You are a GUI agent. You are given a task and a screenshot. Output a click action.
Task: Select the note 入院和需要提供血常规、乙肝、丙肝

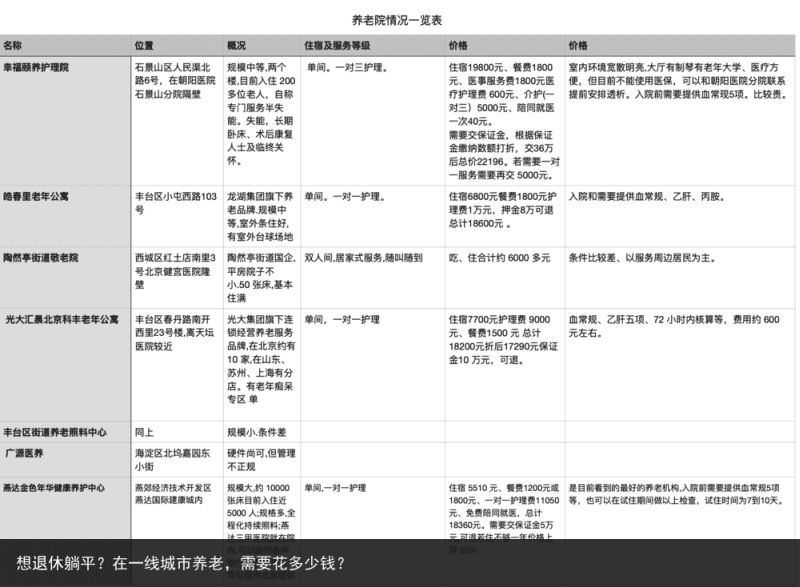pos(647,196)
